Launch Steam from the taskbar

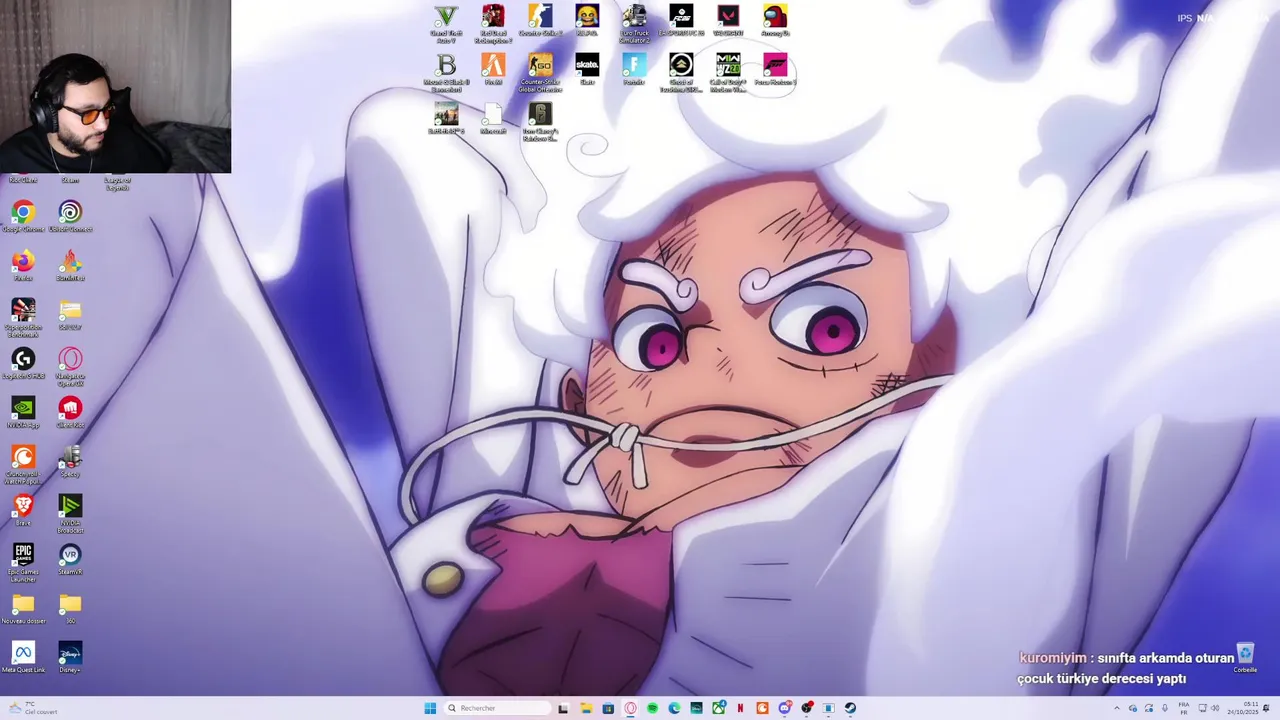[x=850, y=708]
